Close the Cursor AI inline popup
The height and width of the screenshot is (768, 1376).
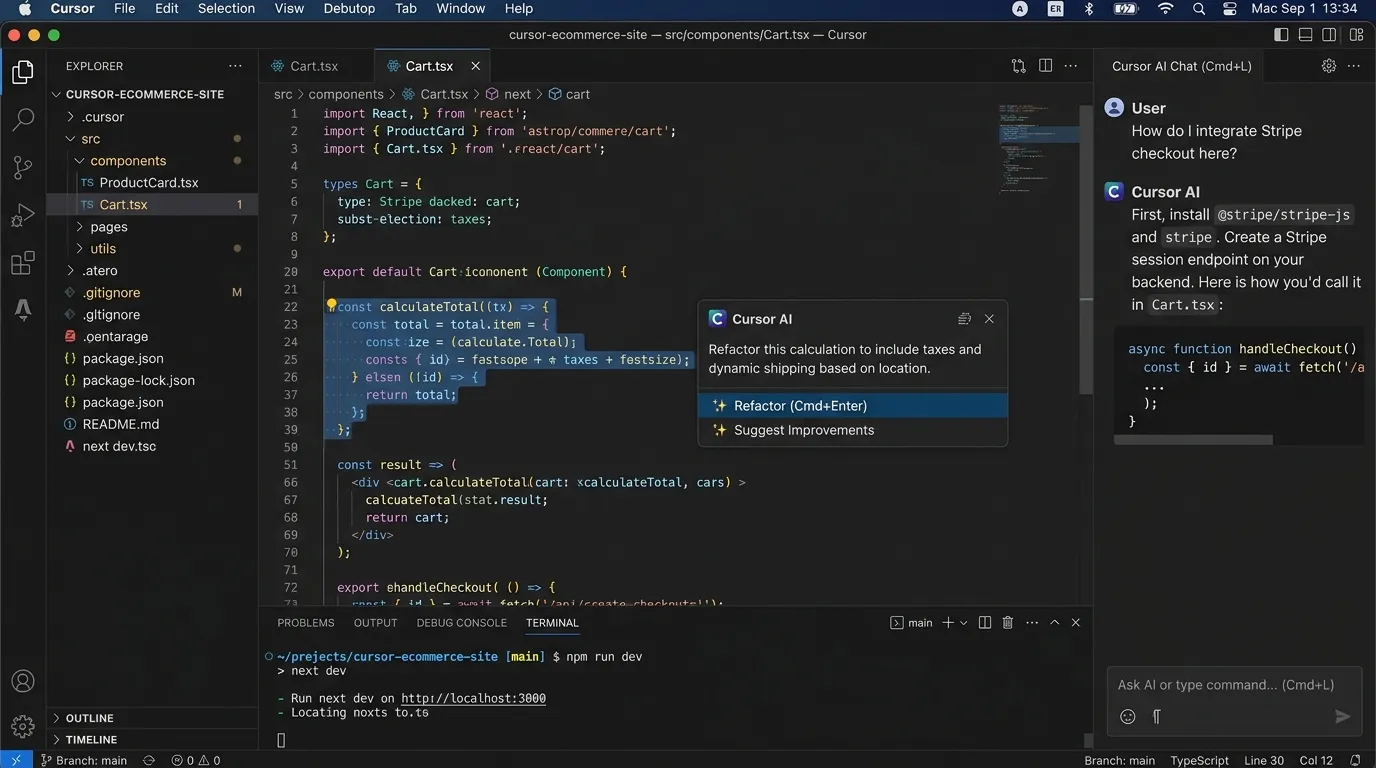coord(989,319)
